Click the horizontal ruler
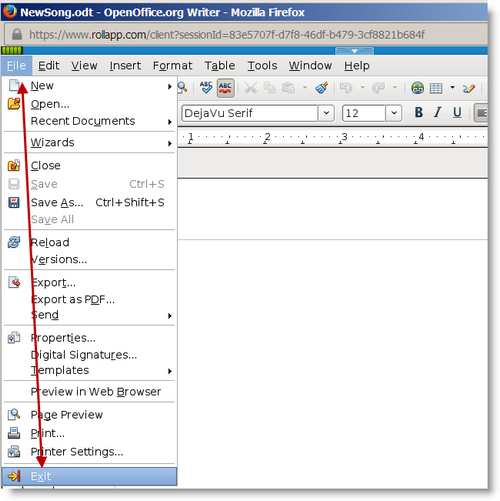The image size is (500, 501). [x=333, y=137]
